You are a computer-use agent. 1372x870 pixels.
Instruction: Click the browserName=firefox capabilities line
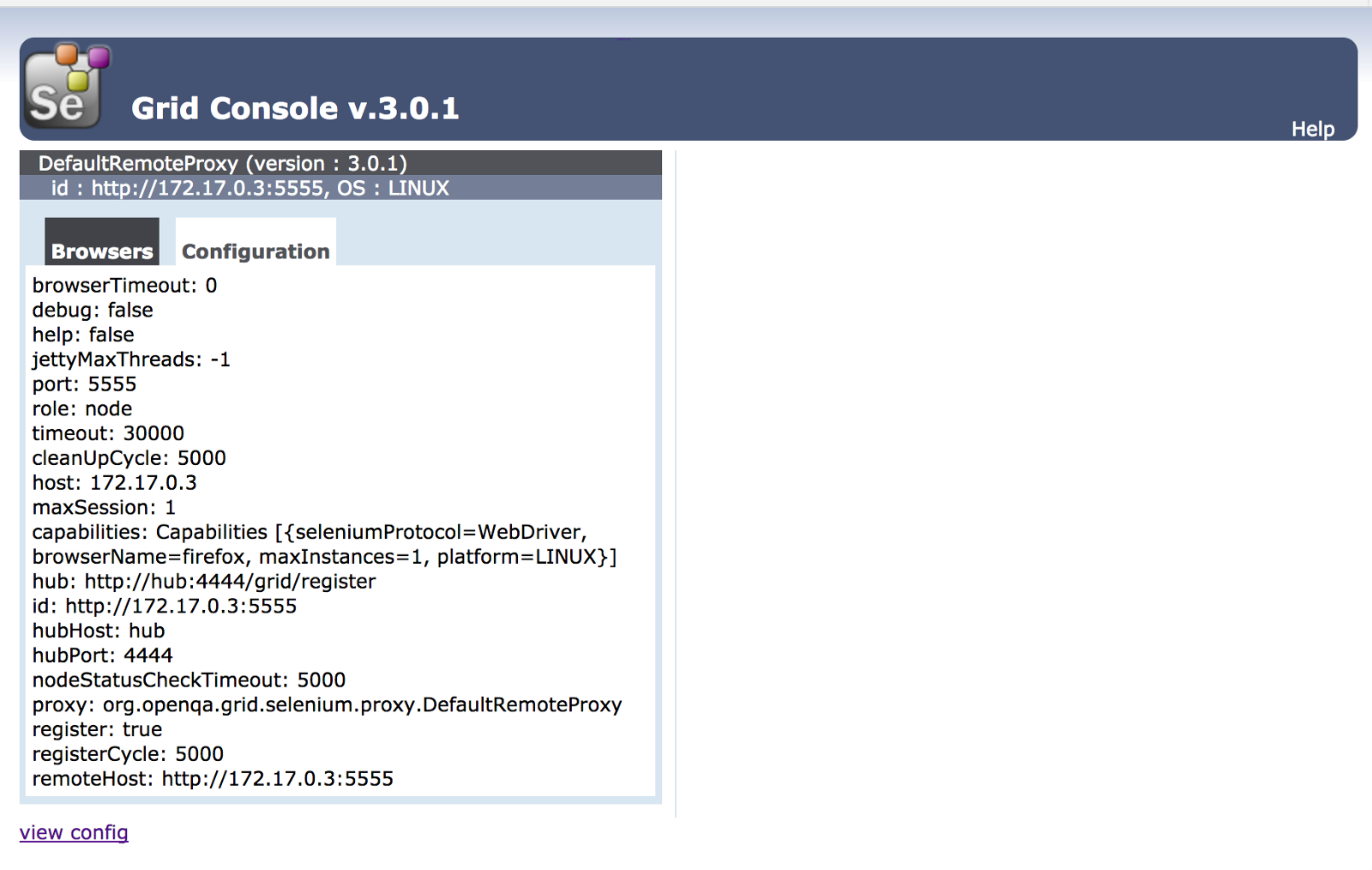325,557
